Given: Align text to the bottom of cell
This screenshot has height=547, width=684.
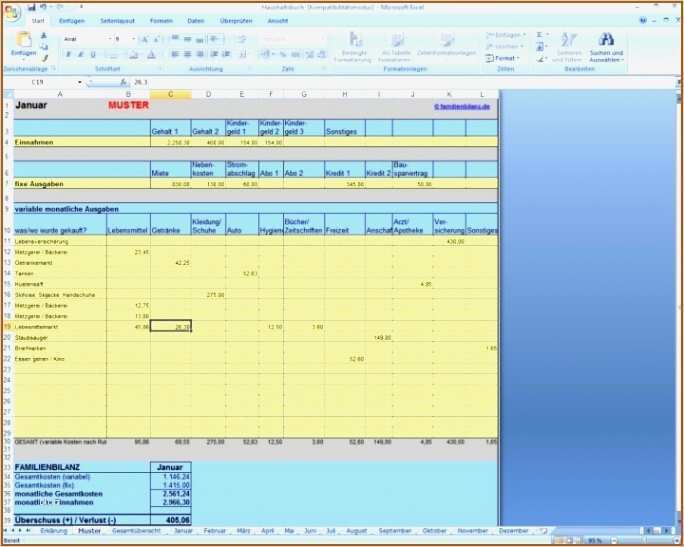Looking at the screenshot, I should (200, 39).
